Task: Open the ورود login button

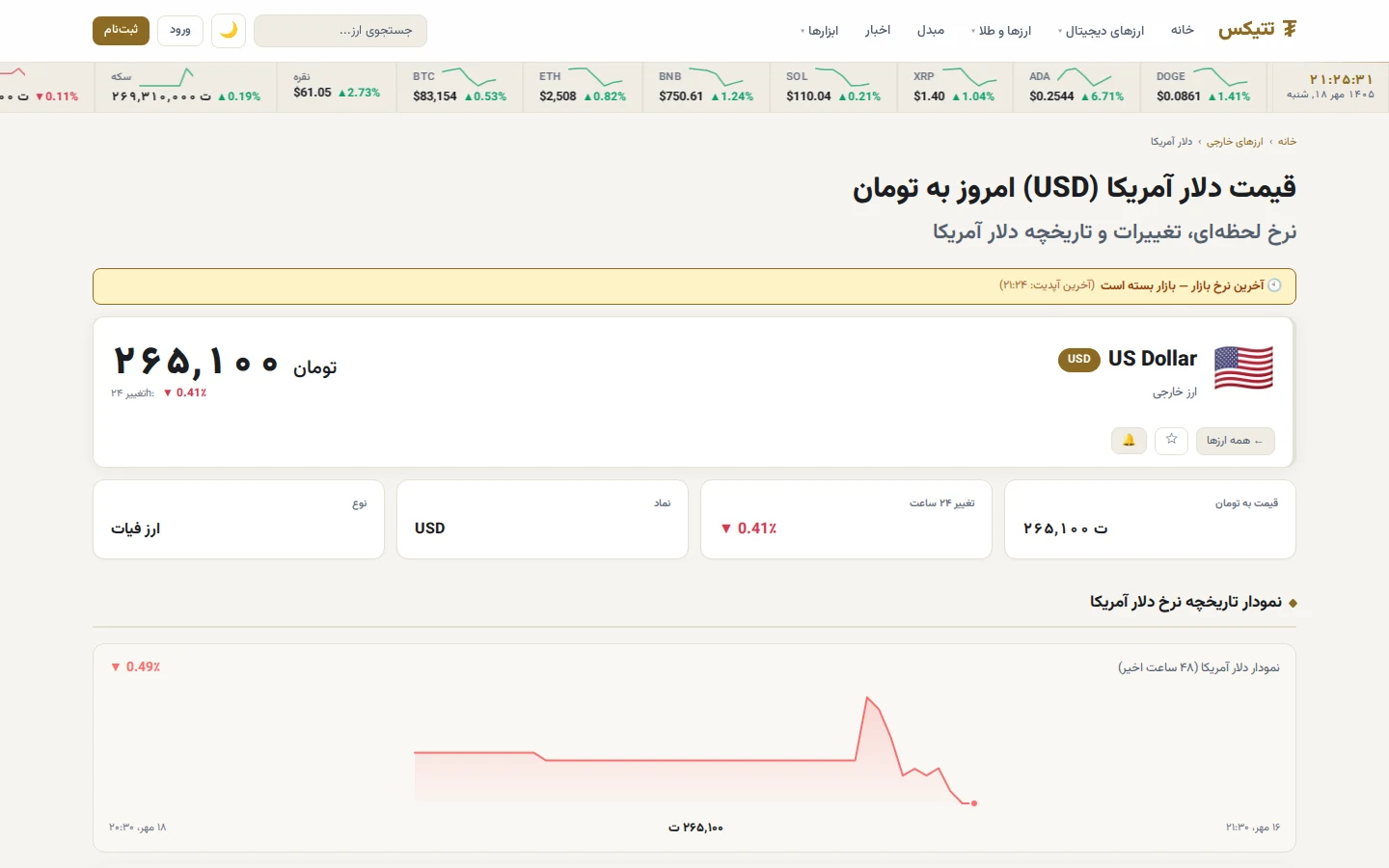Action: pos(180,30)
